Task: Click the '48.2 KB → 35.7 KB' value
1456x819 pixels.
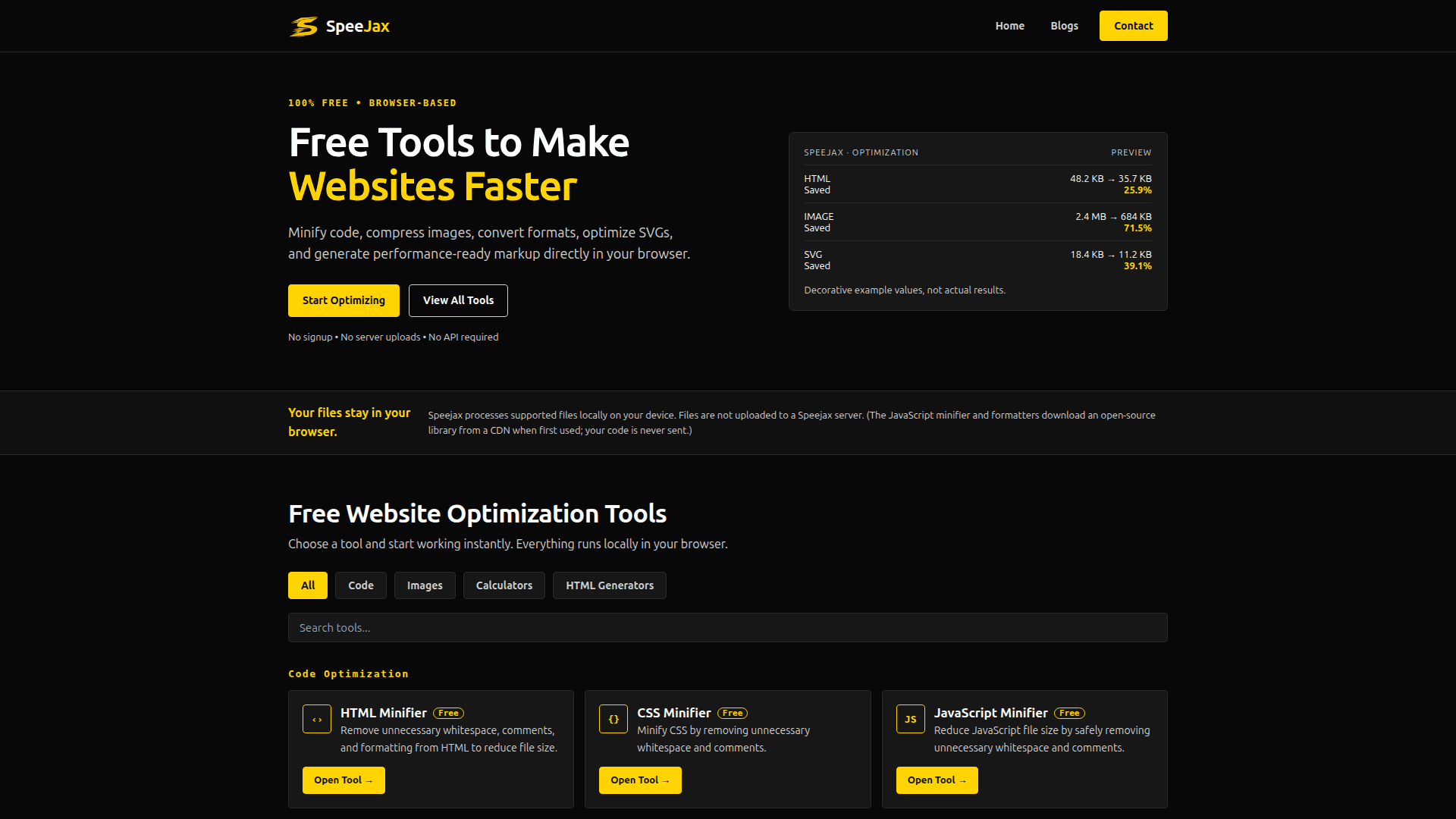Action: 1111,179
